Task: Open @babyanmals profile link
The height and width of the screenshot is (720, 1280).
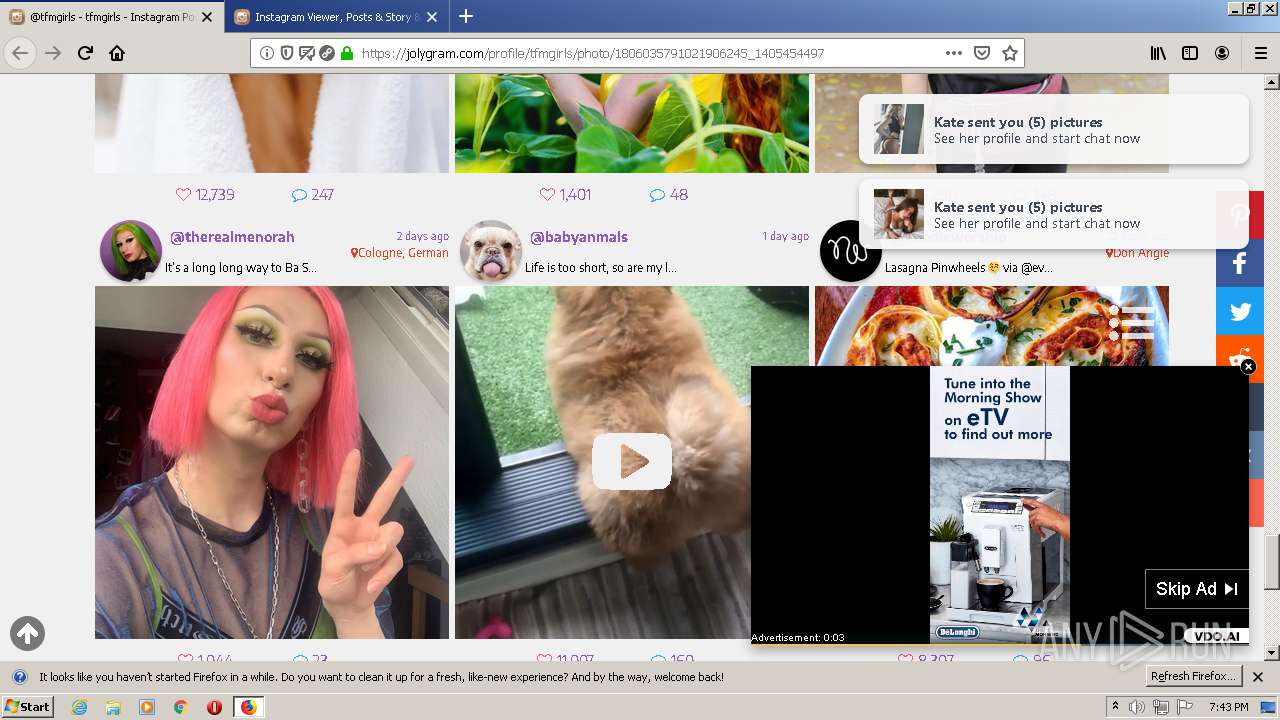Action: (579, 237)
